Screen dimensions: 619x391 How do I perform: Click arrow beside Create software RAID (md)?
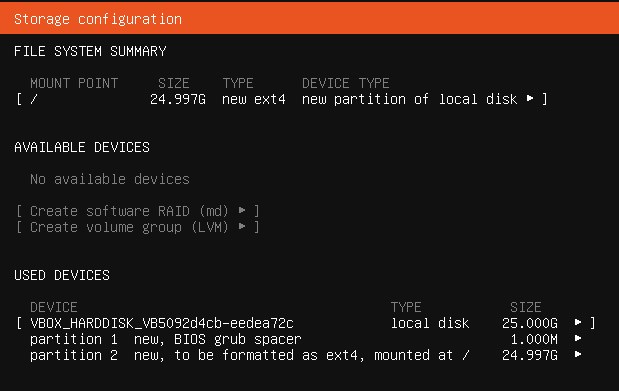pos(242,211)
